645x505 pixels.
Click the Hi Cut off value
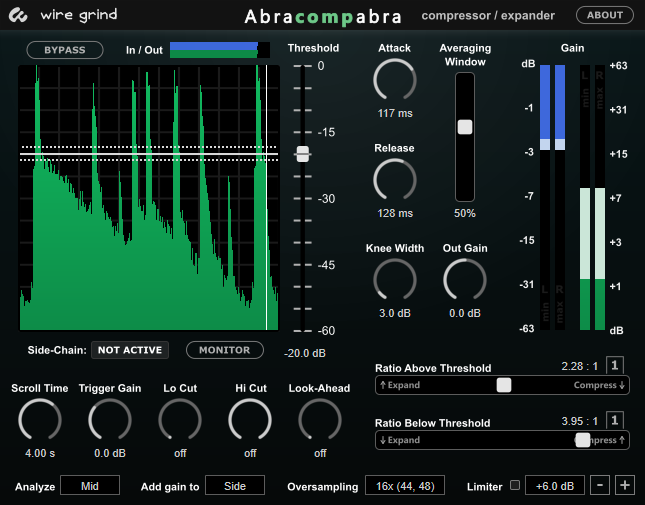click(250, 453)
